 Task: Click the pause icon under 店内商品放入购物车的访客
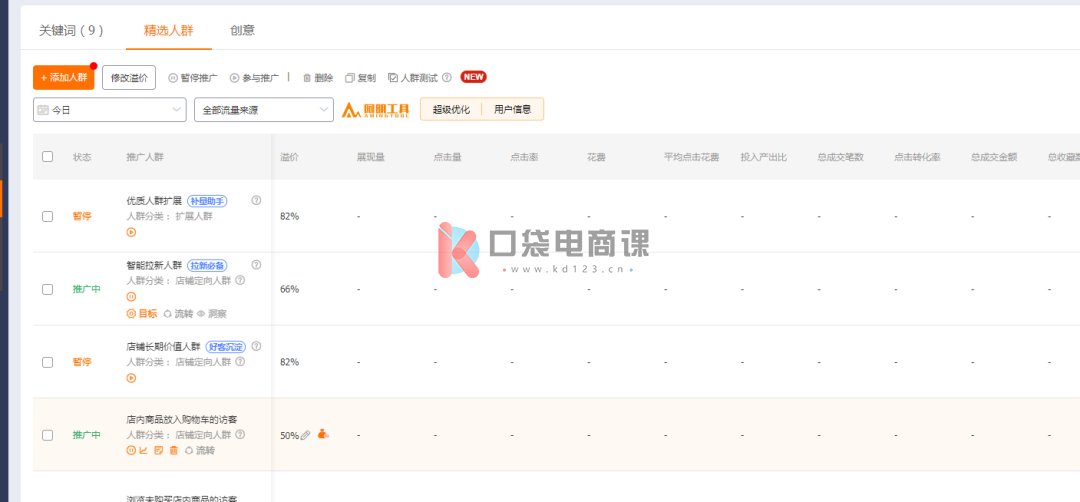coord(132,450)
